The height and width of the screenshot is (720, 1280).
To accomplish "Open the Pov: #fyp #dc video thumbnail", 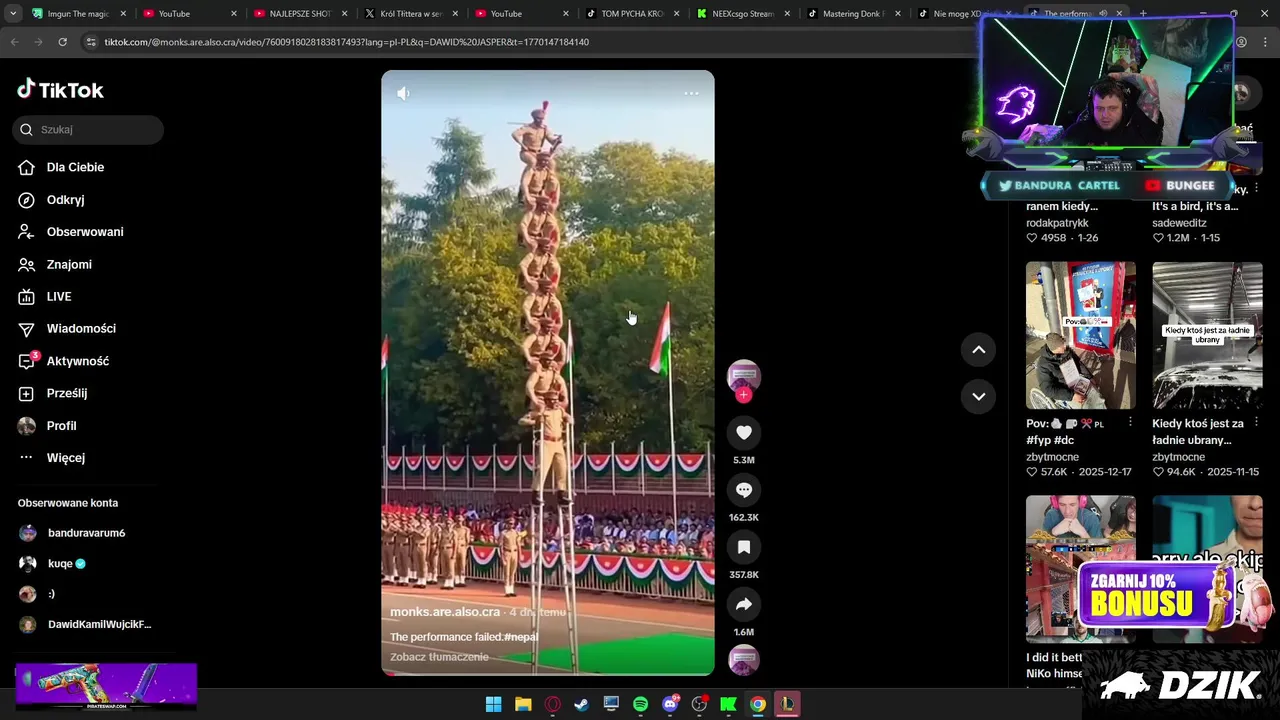I will click(1080, 335).
